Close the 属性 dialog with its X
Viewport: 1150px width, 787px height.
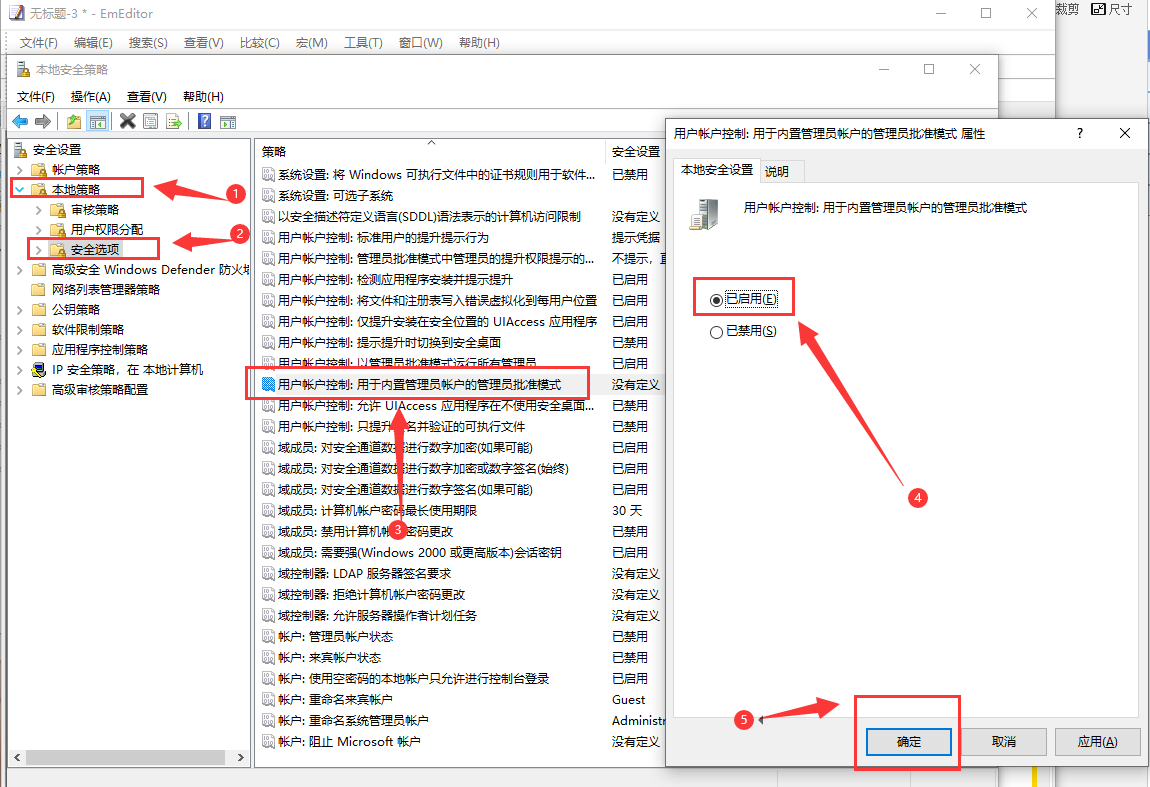[1125, 133]
